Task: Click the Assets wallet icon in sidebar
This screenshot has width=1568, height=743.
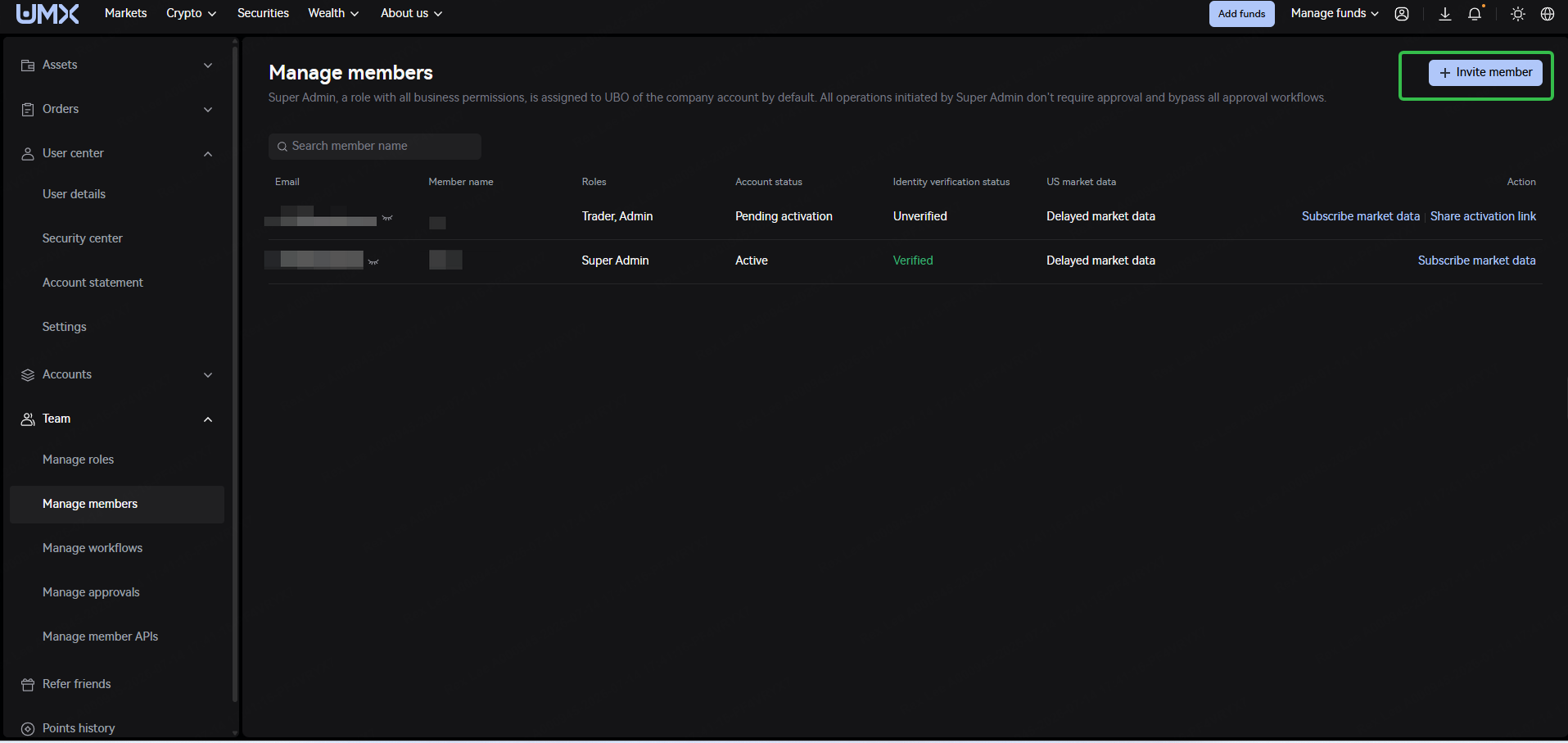Action: 28,66
